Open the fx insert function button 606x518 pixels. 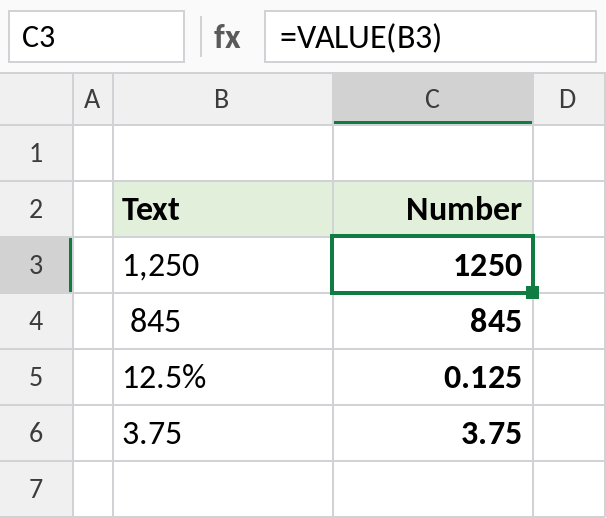(227, 37)
